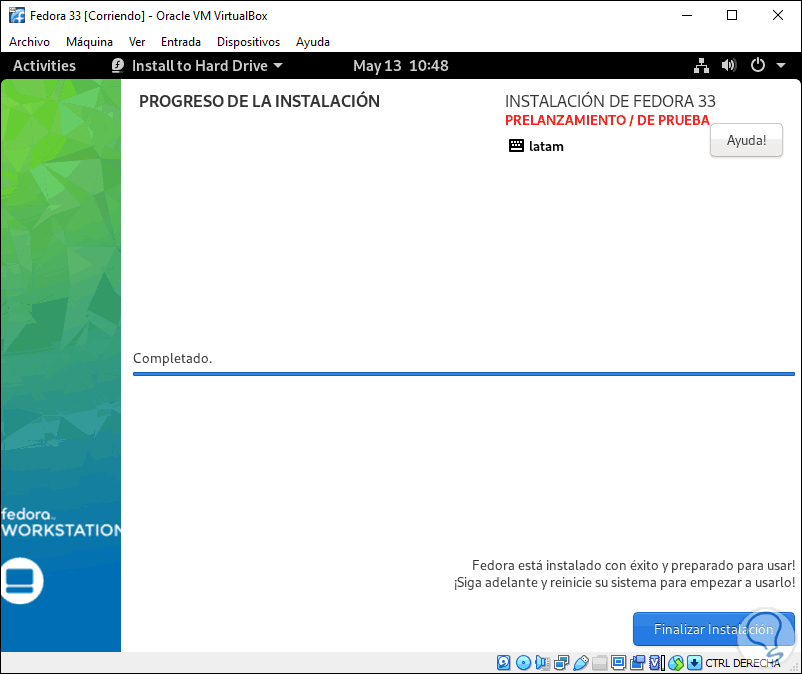Open the Ayuda menu in VirtualBox
The height and width of the screenshot is (674, 802).
pos(313,42)
